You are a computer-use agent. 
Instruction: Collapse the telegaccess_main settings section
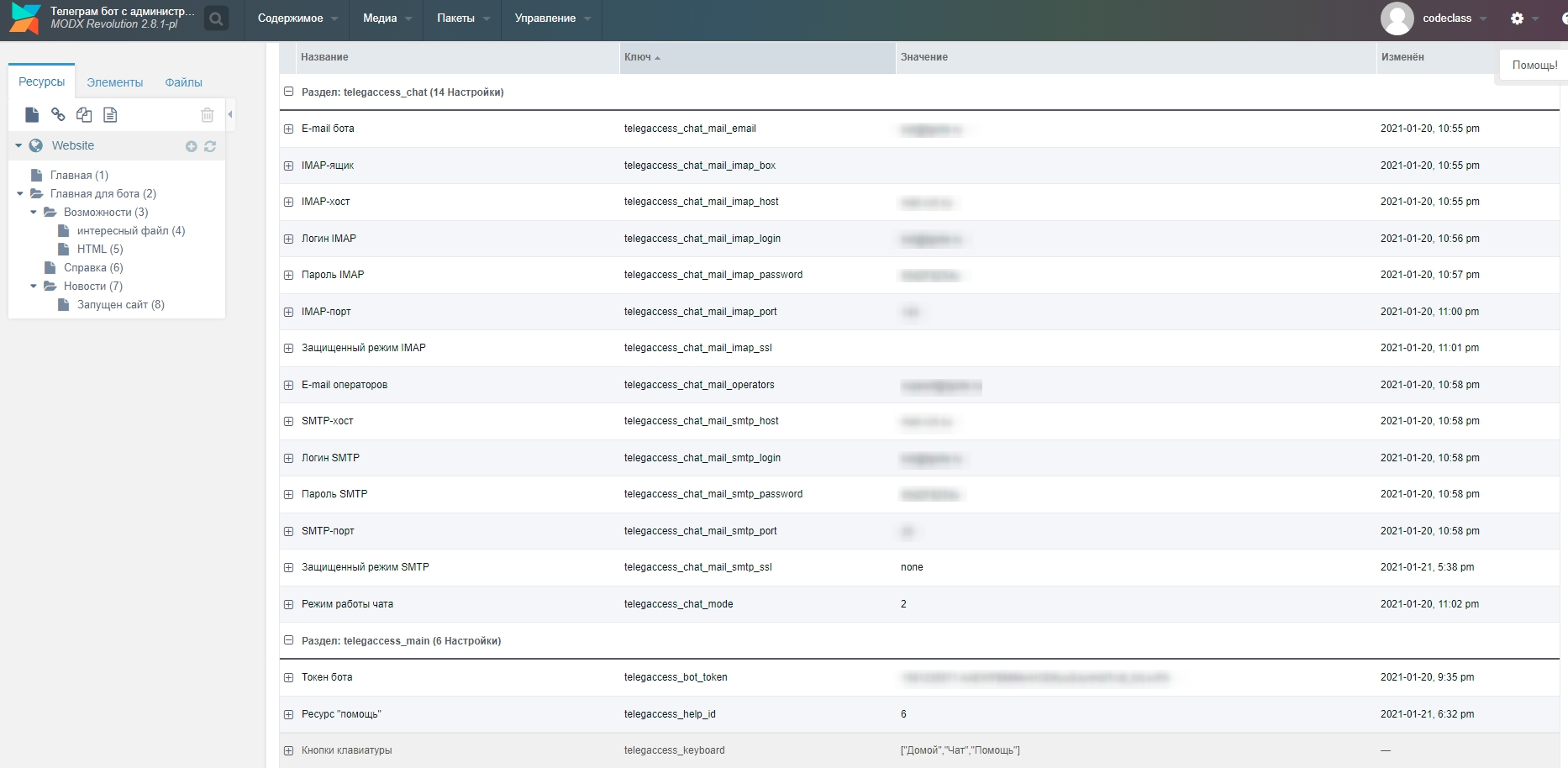[x=288, y=640]
